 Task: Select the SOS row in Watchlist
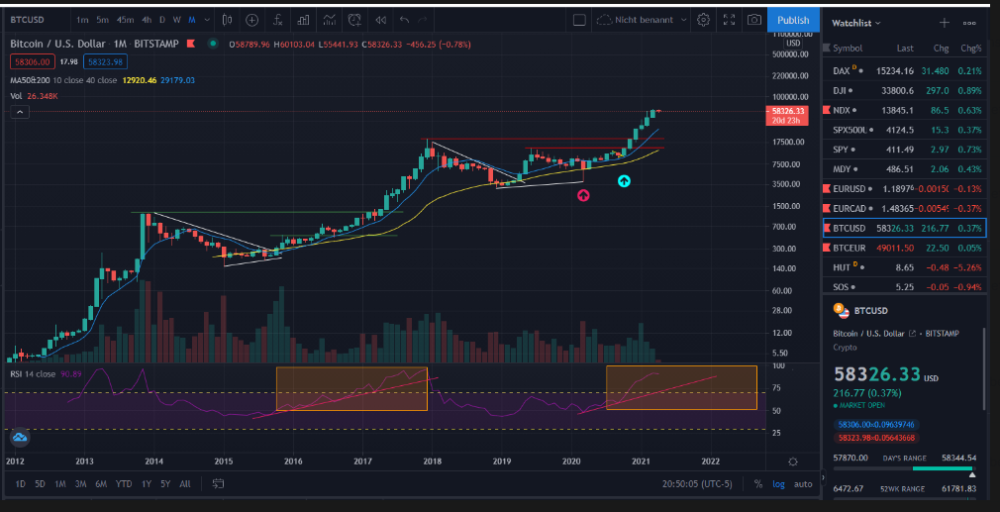point(904,287)
